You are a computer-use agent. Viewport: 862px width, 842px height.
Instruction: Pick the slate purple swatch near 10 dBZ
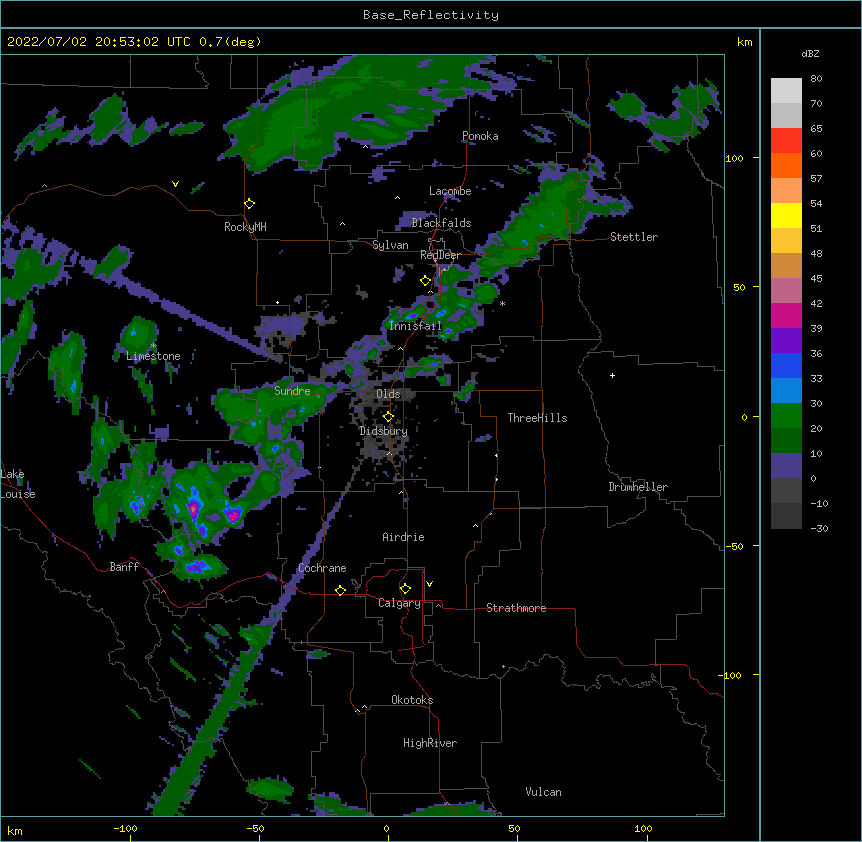pyautogui.click(x=786, y=466)
